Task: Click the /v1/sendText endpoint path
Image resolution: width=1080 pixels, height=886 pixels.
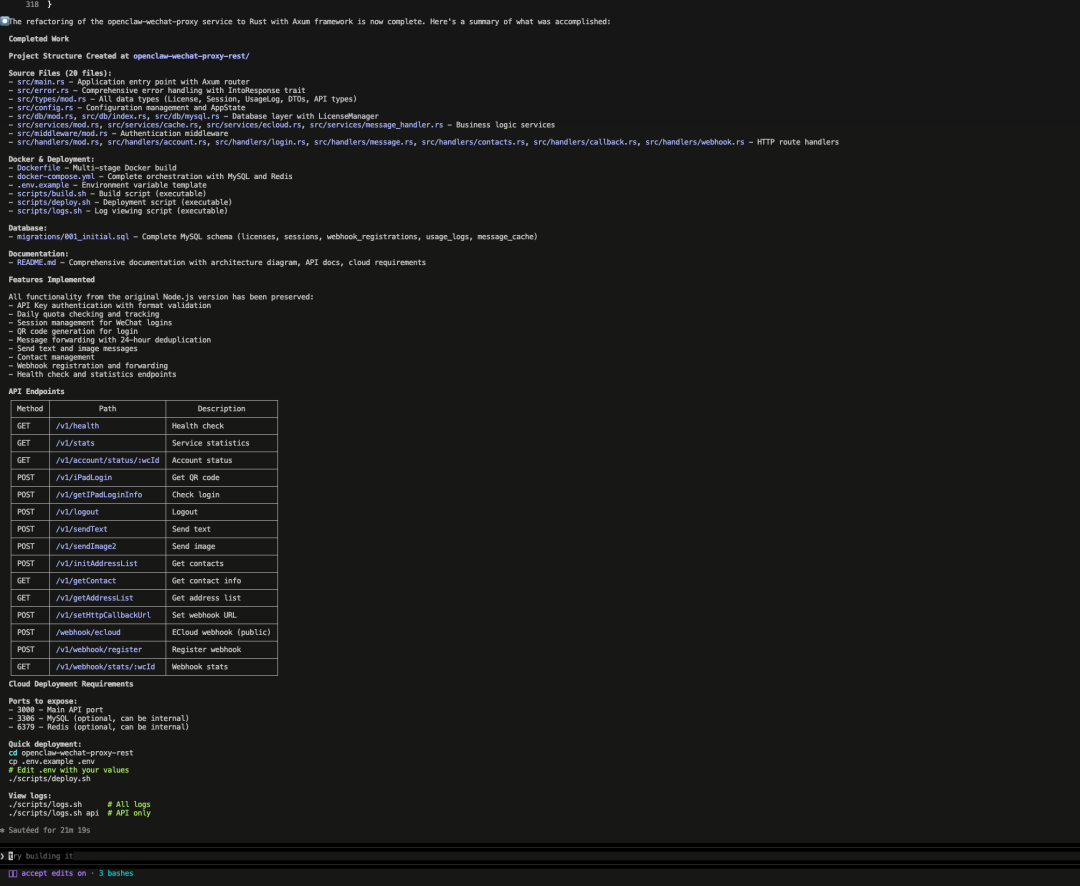Action: click(81, 529)
